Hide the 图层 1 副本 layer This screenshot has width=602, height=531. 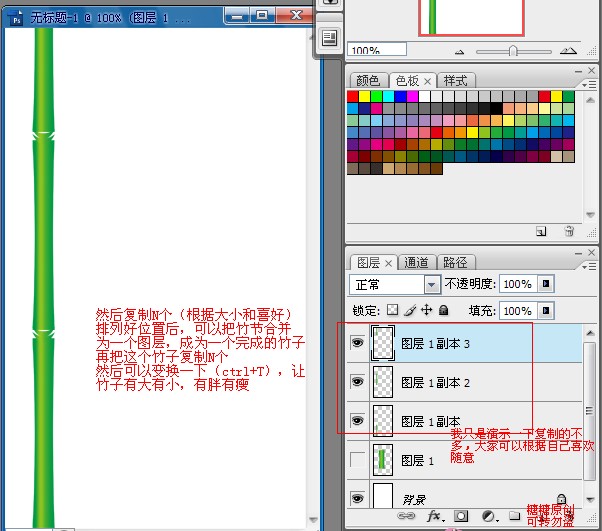coord(357,420)
